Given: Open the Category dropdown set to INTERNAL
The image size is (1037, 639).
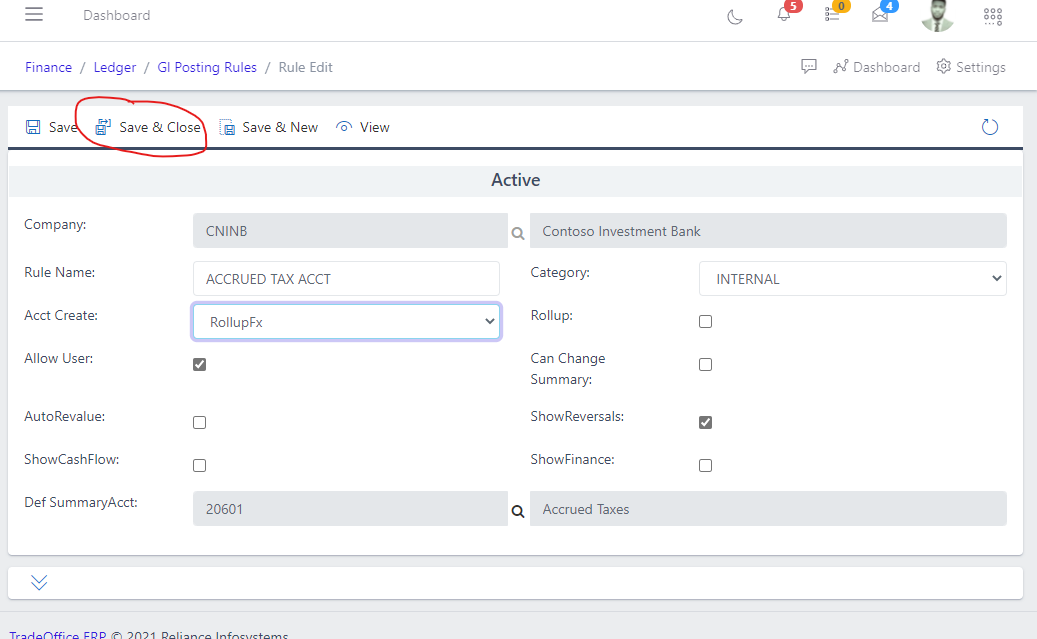Looking at the screenshot, I should pyautogui.click(x=852, y=278).
